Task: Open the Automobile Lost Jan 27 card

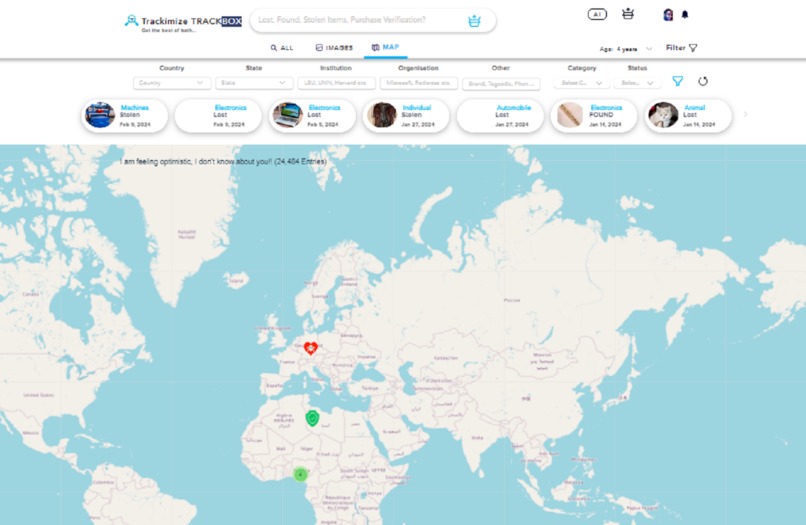Action: click(x=500, y=115)
